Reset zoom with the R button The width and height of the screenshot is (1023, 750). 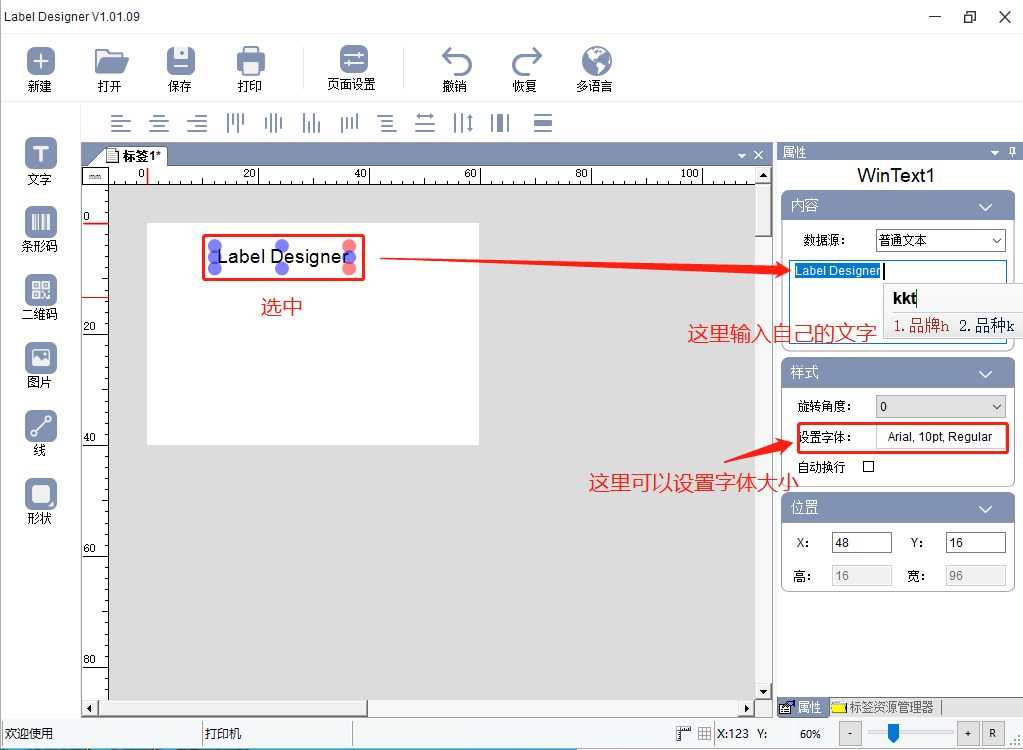pos(992,734)
